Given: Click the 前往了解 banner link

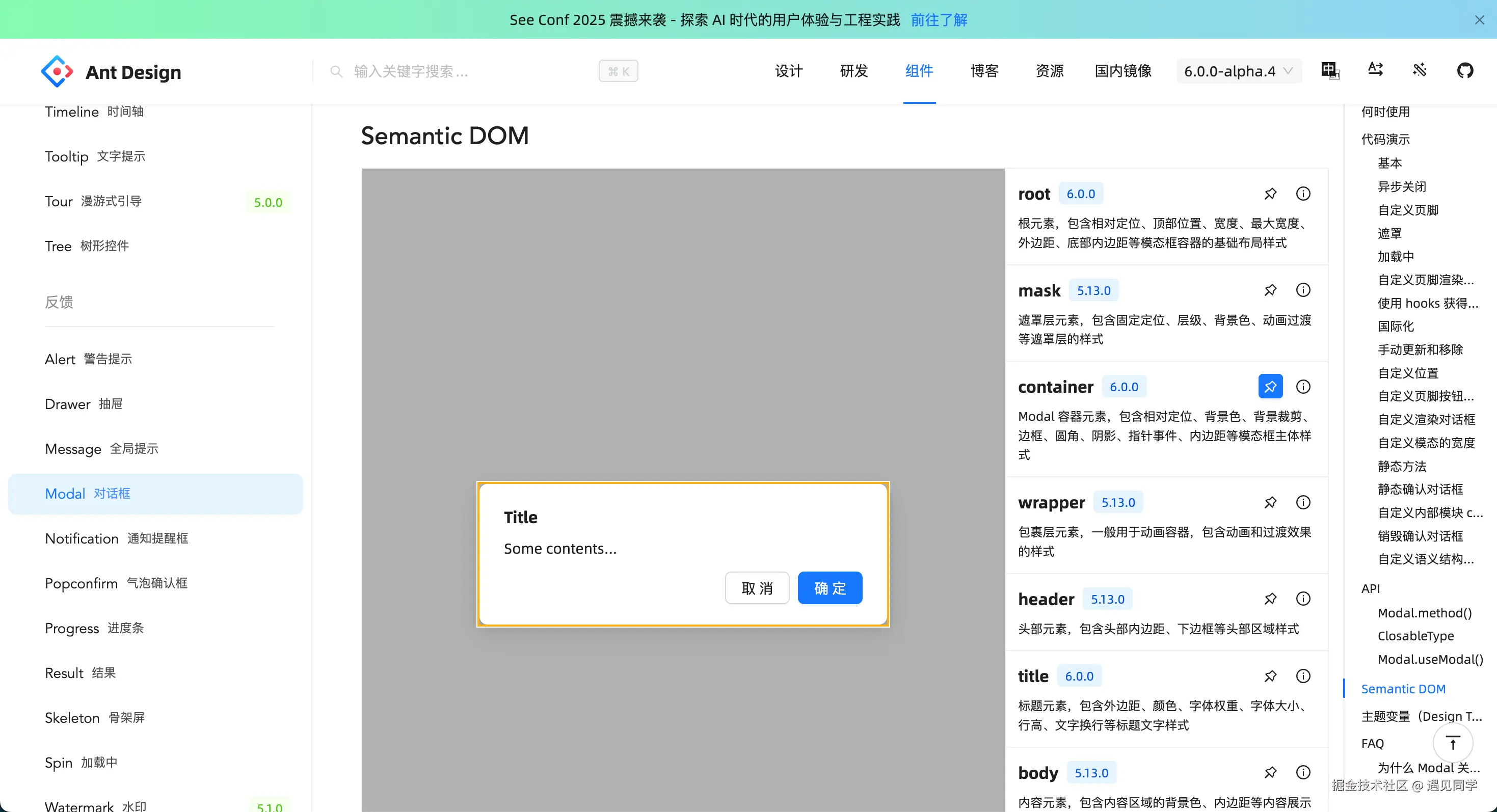Looking at the screenshot, I should 939,20.
